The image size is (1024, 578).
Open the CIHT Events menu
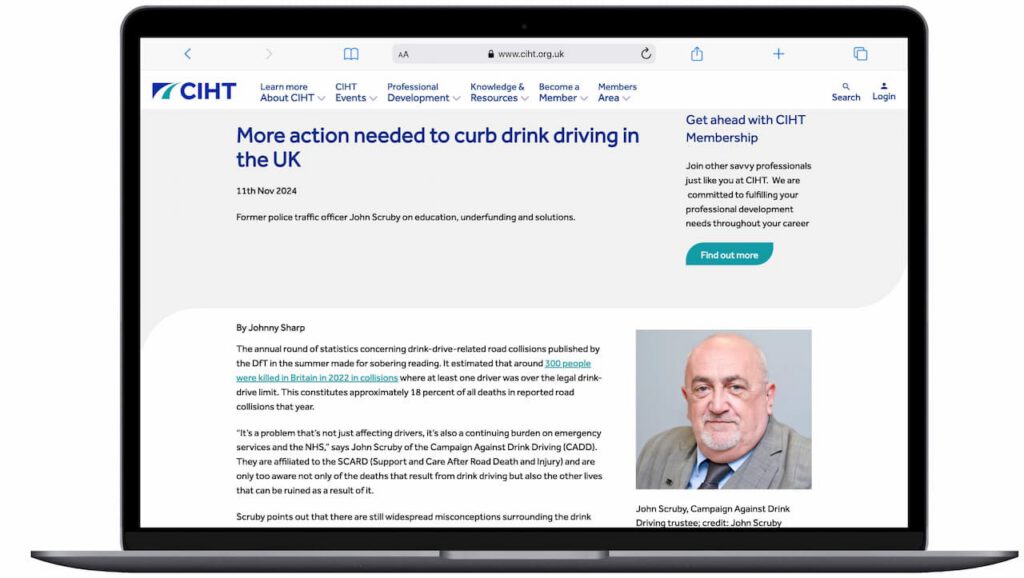pyautogui.click(x=352, y=92)
